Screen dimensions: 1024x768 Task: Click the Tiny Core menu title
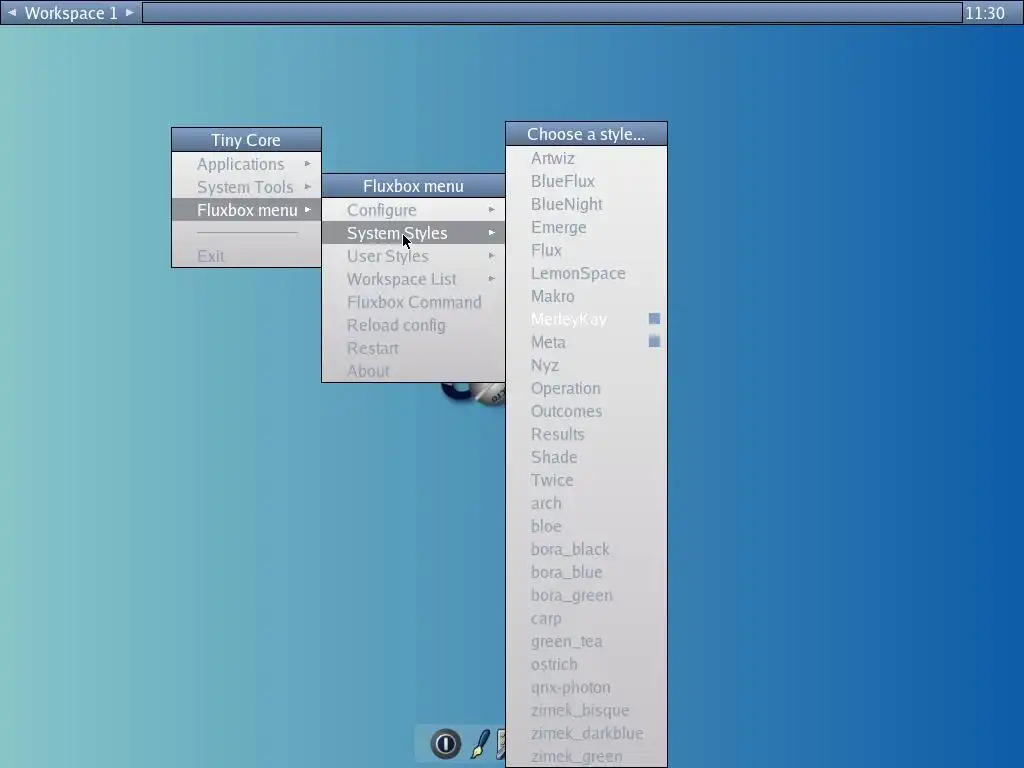coord(246,140)
